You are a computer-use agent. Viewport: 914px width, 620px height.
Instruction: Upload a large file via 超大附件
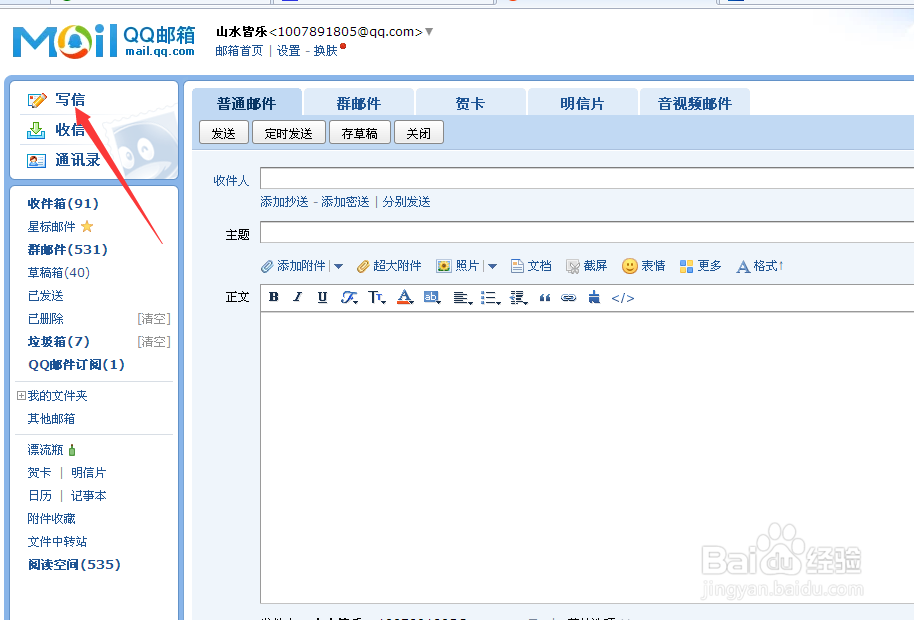(389, 265)
